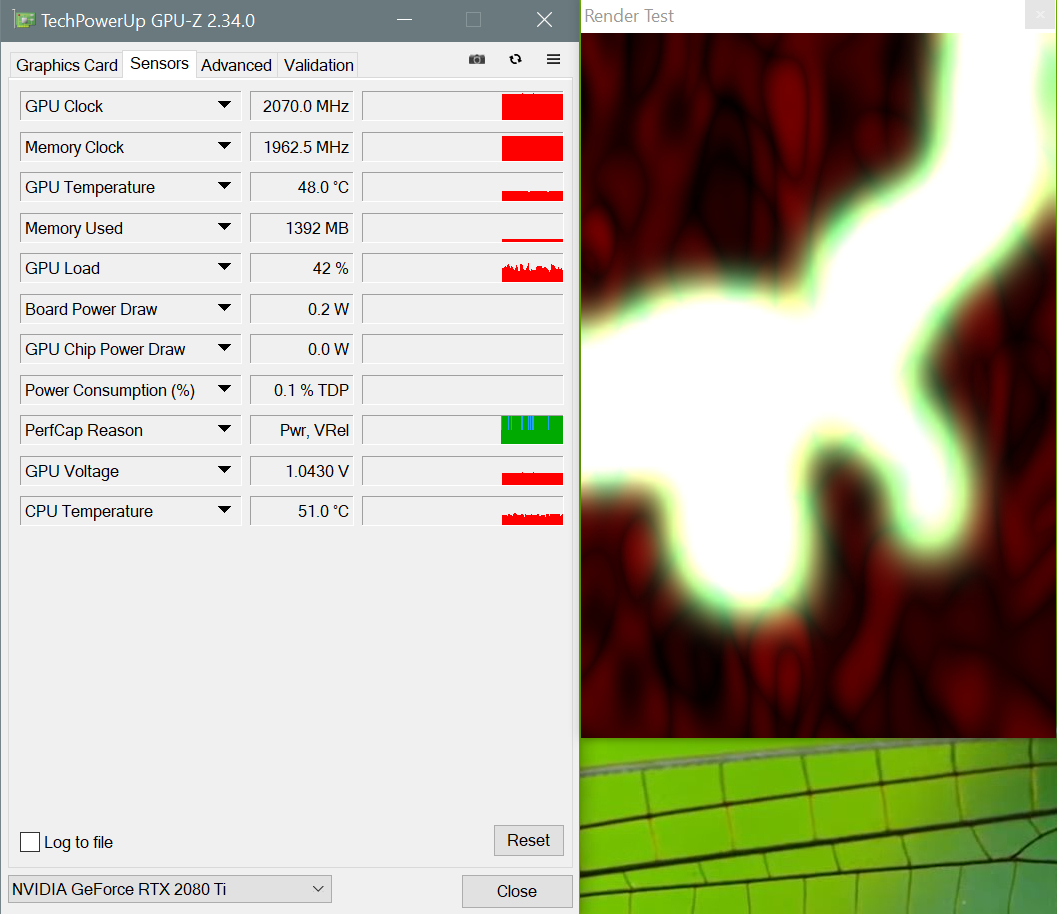Close the Render Test window

point(1041,14)
